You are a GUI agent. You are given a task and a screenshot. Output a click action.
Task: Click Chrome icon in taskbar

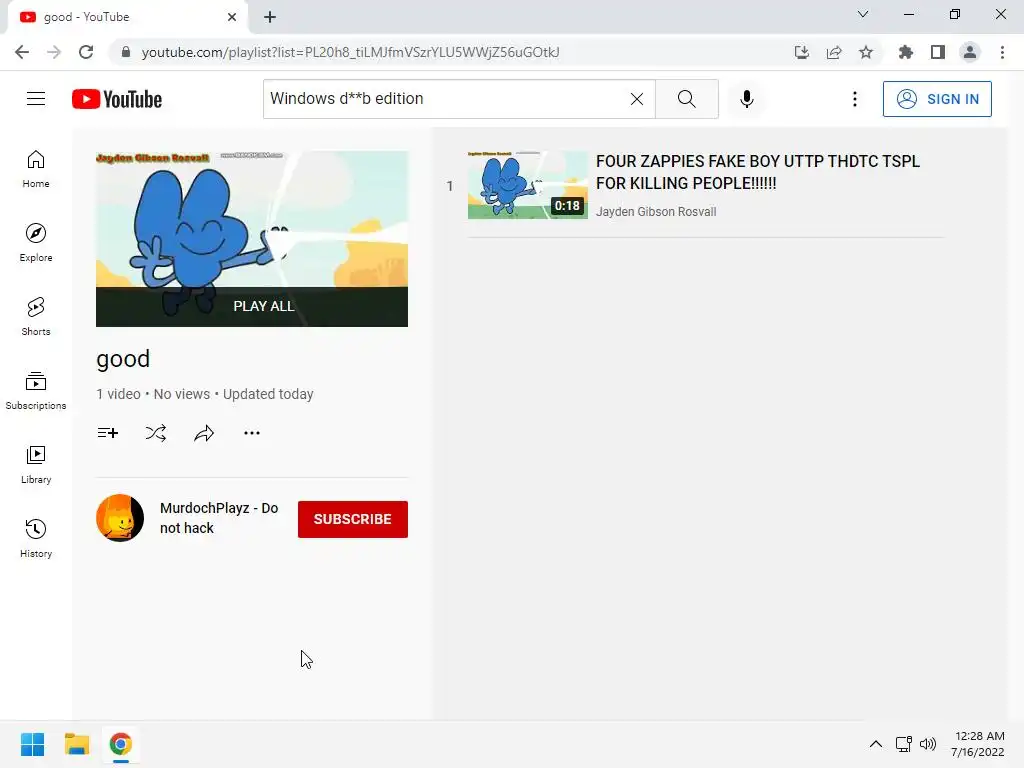point(120,744)
